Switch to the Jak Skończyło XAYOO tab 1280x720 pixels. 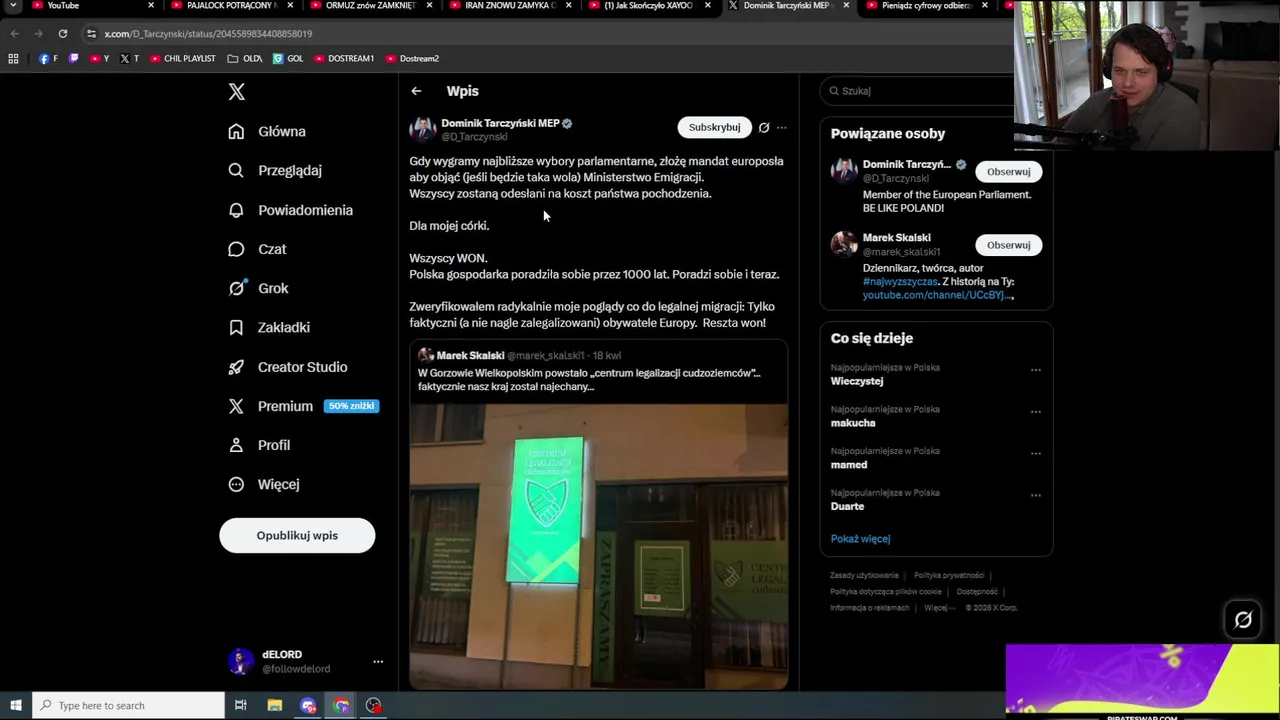click(648, 6)
